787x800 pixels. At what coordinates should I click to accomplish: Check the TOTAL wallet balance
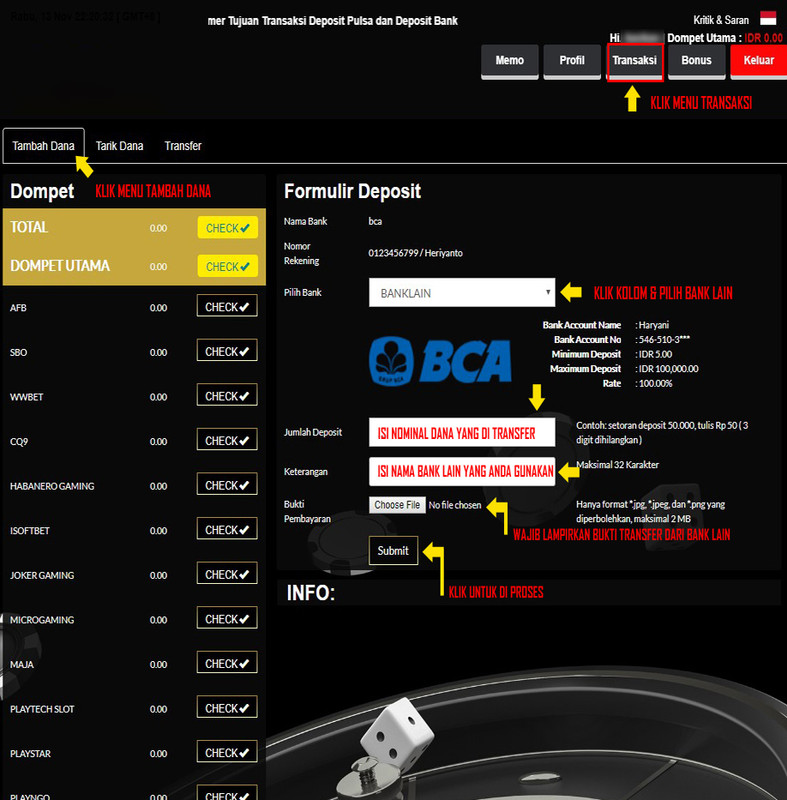point(227,228)
